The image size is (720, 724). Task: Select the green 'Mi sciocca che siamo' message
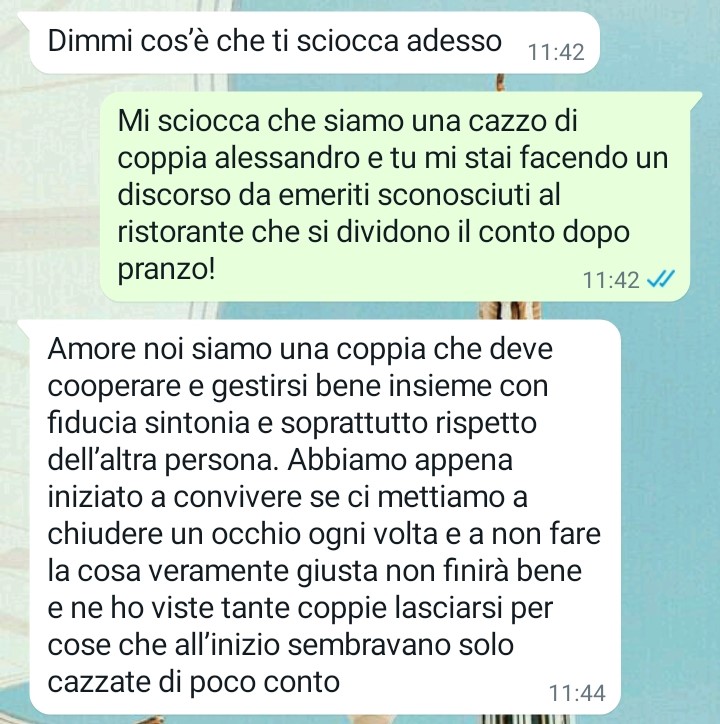click(x=400, y=196)
